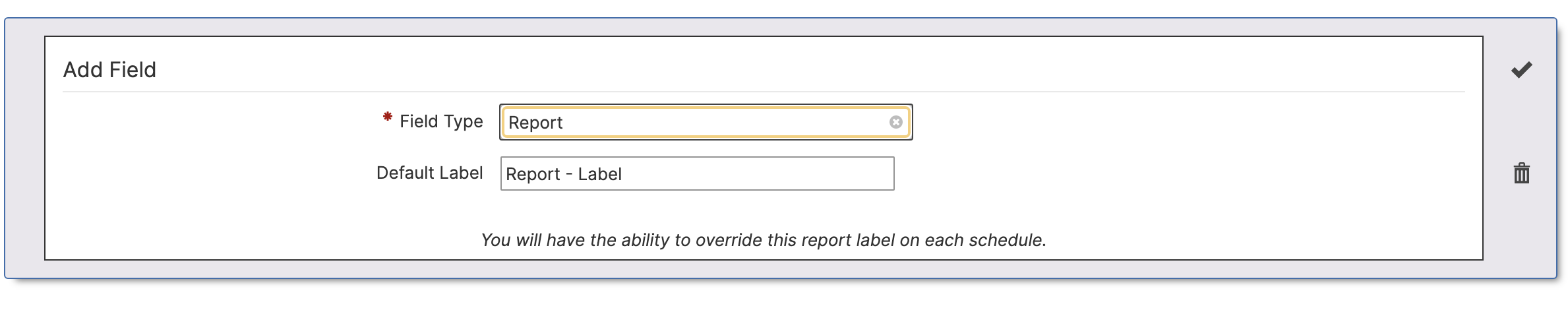
Task: Click the red required asterisk by Field Type
Action: point(388,117)
